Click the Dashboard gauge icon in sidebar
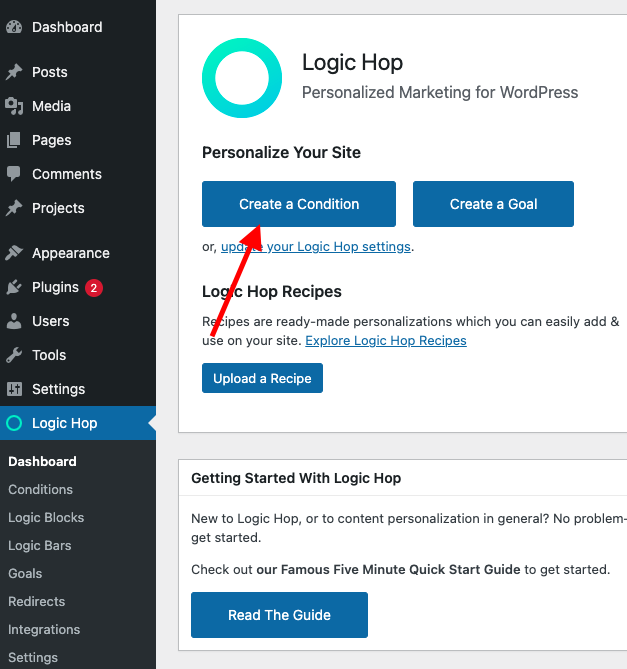Screen dimensions: 627x669 tap(14, 27)
